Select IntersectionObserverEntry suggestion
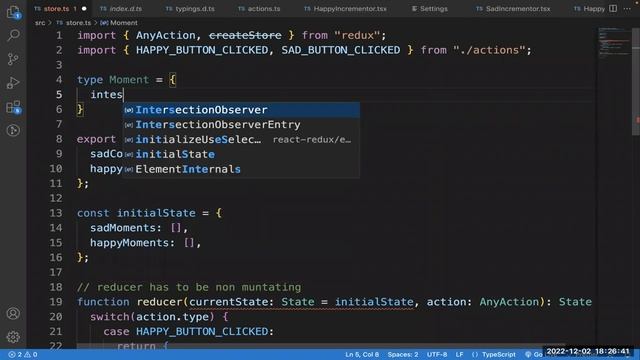The height and width of the screenshot is (360, 640). (x=241, y=124)
